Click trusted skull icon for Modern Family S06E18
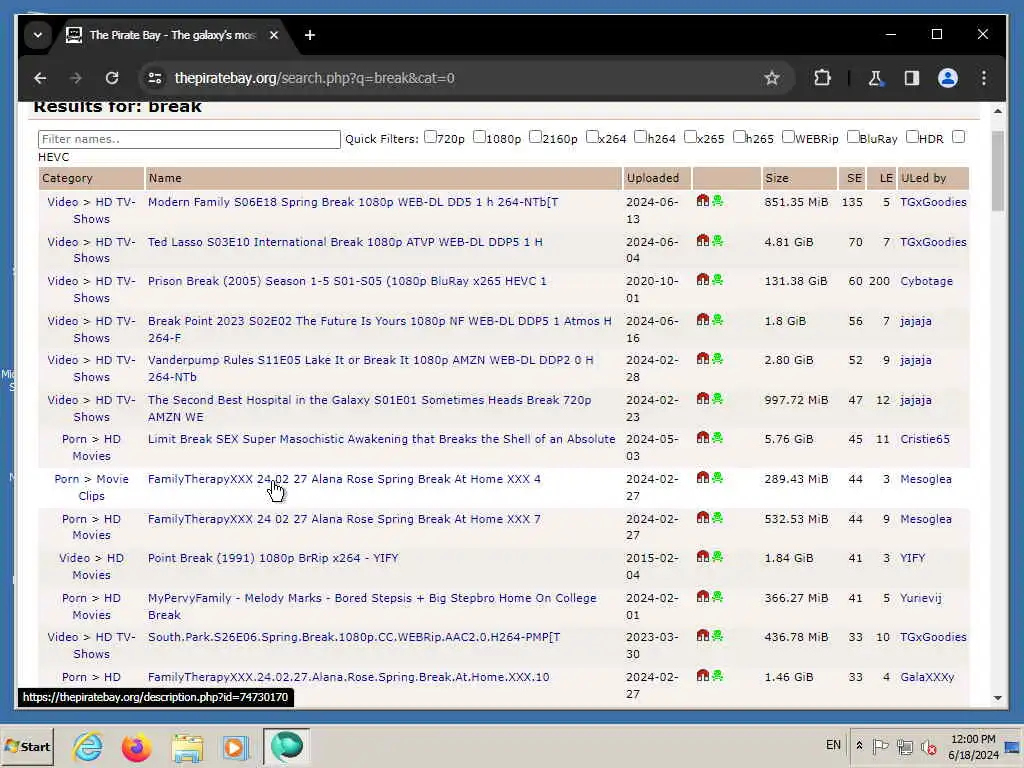1024x768 pixels. click(718, 200)
